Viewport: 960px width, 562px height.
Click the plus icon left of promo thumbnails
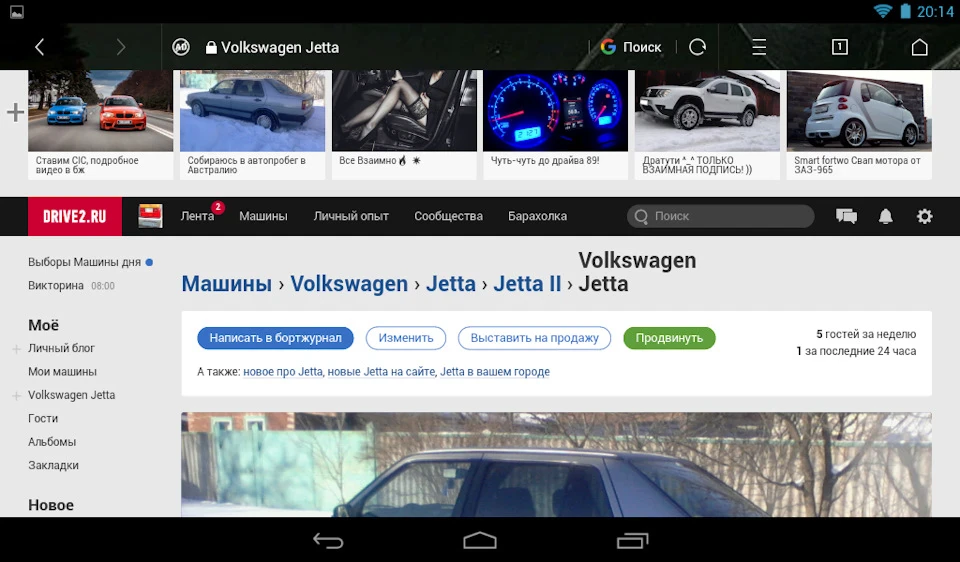point(15,112)
